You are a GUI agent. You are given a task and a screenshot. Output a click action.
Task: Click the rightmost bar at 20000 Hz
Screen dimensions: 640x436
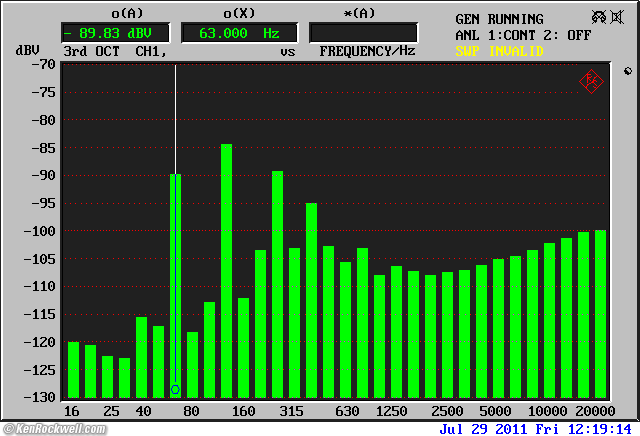point(600,313)
